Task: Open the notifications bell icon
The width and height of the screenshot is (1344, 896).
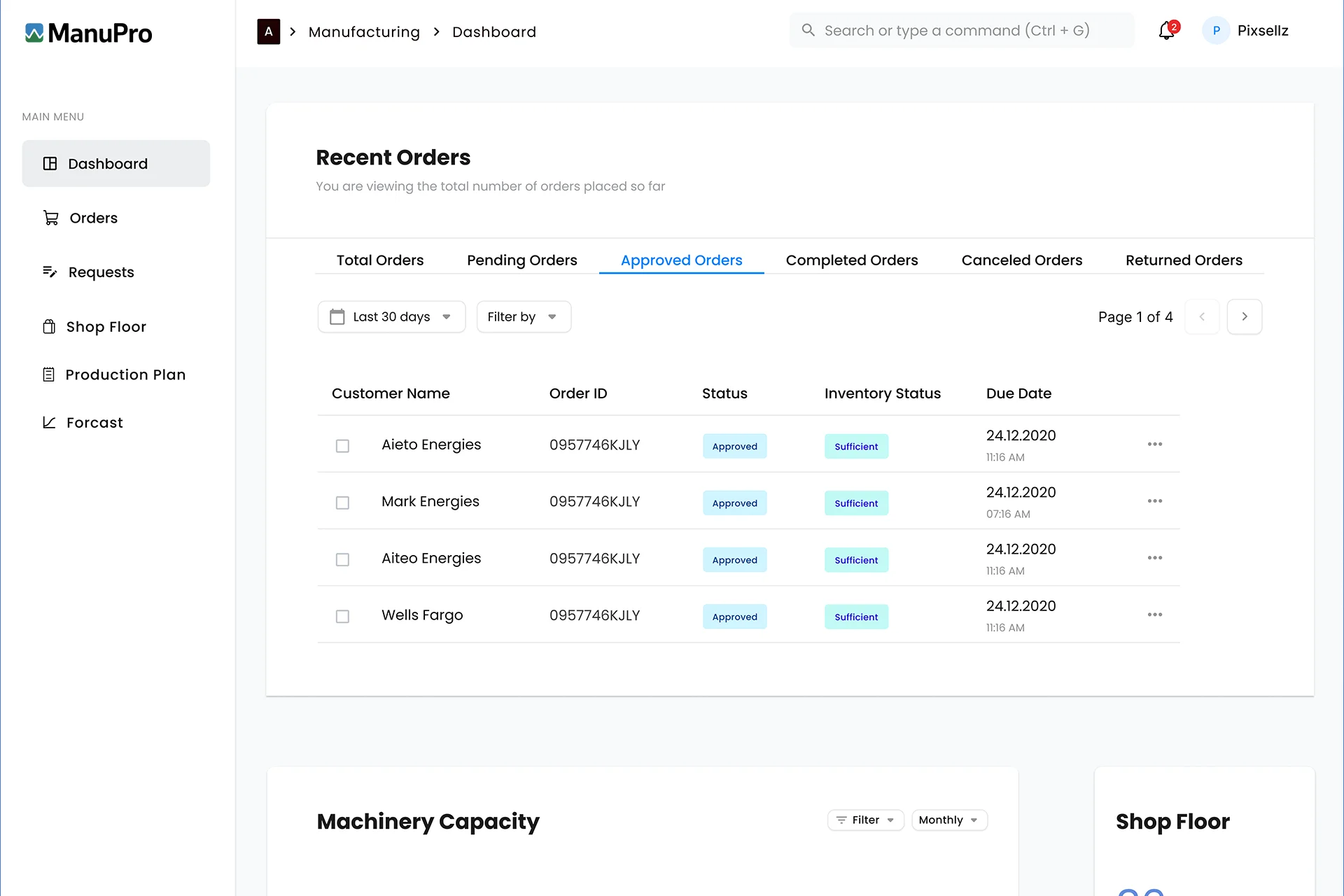Action: 1166,31
